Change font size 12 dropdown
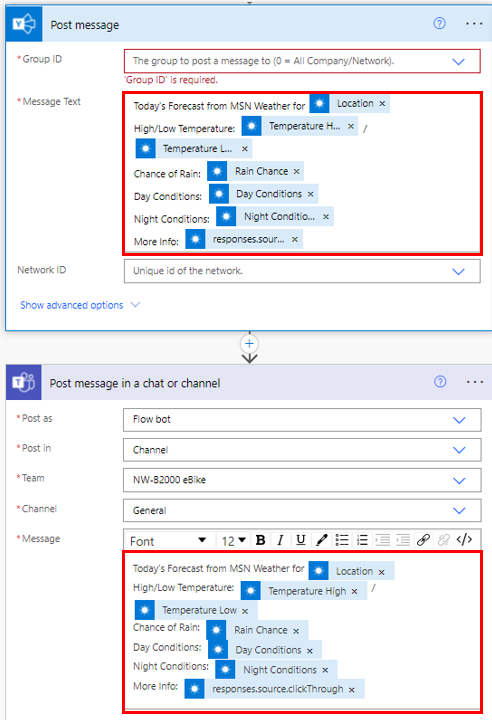Image resolution: width=492 pixels, height=720 pixels. [x=234, y=540]
